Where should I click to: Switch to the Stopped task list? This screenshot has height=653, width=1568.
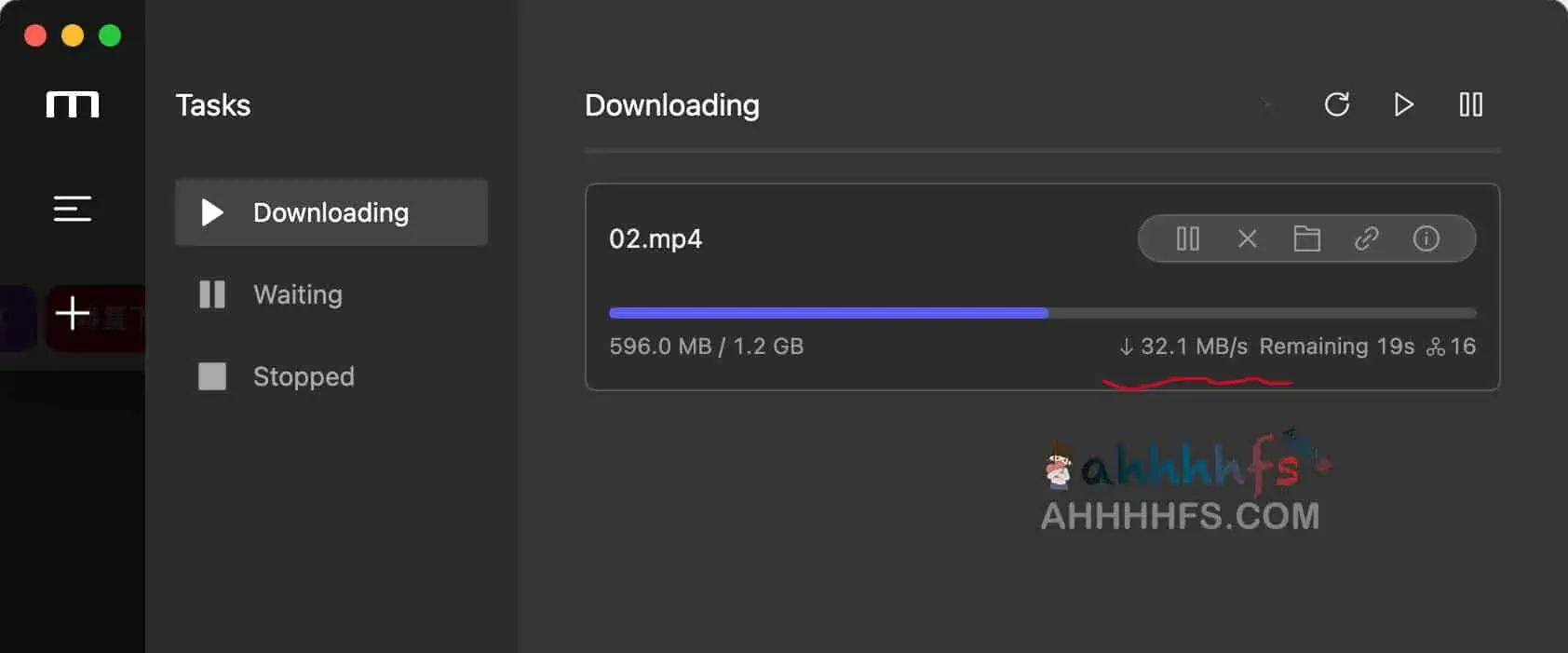click(x=304, y=376)
